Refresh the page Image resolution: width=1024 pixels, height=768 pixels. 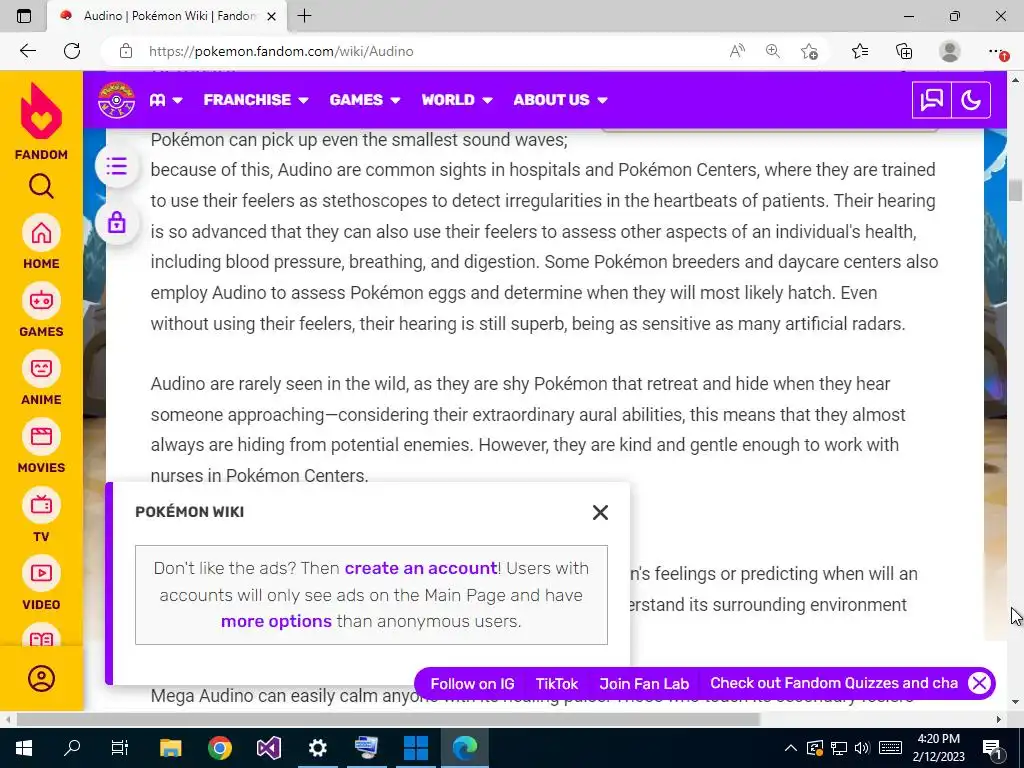coord(72,51)
